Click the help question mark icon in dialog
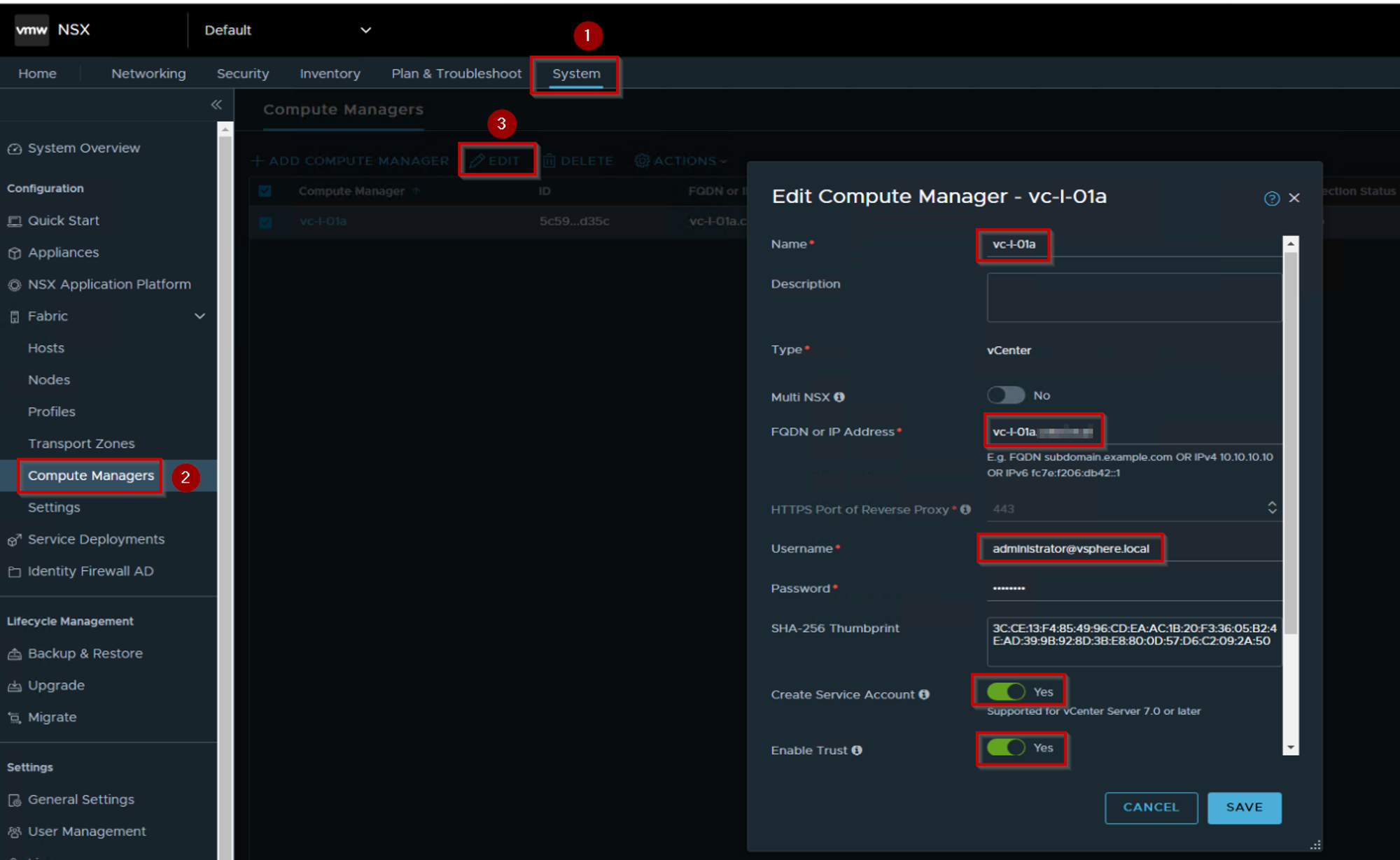 pos(1271,199)
